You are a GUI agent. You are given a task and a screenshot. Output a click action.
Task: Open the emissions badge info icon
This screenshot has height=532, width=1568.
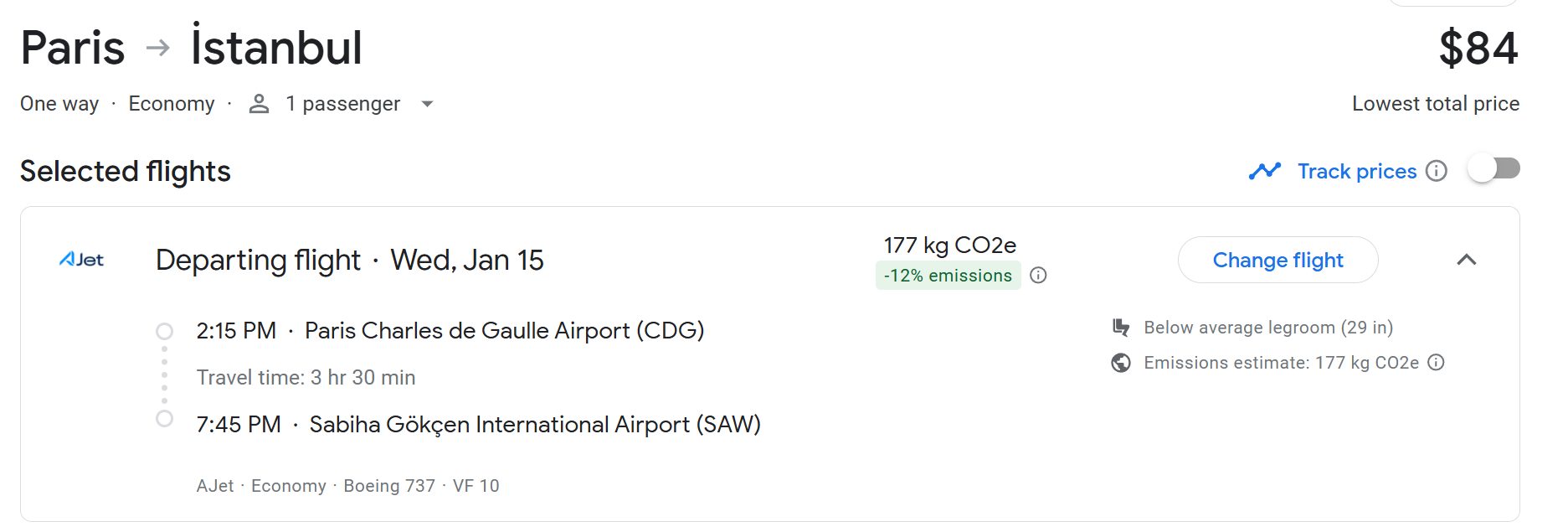pyautogui.click(x=1038, y=276)
